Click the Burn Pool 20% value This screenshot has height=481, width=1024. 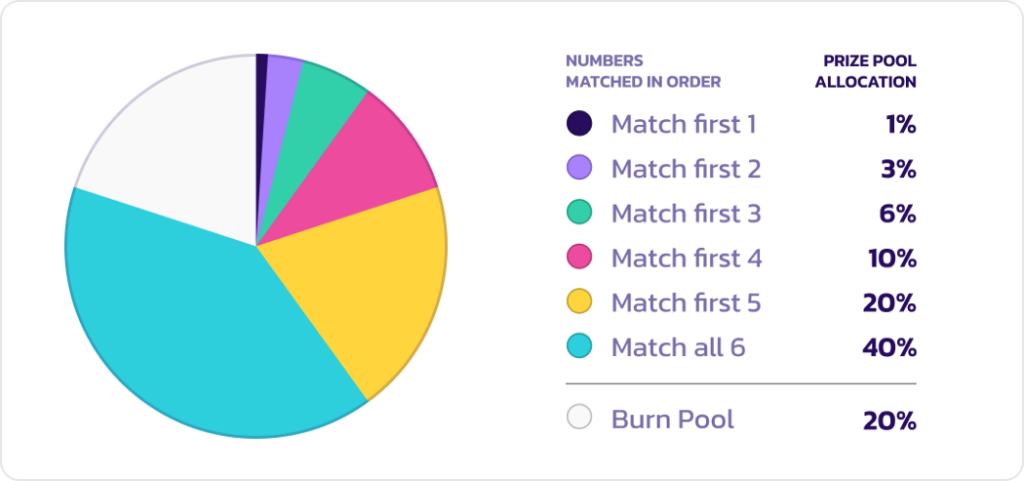coord(889,421)
